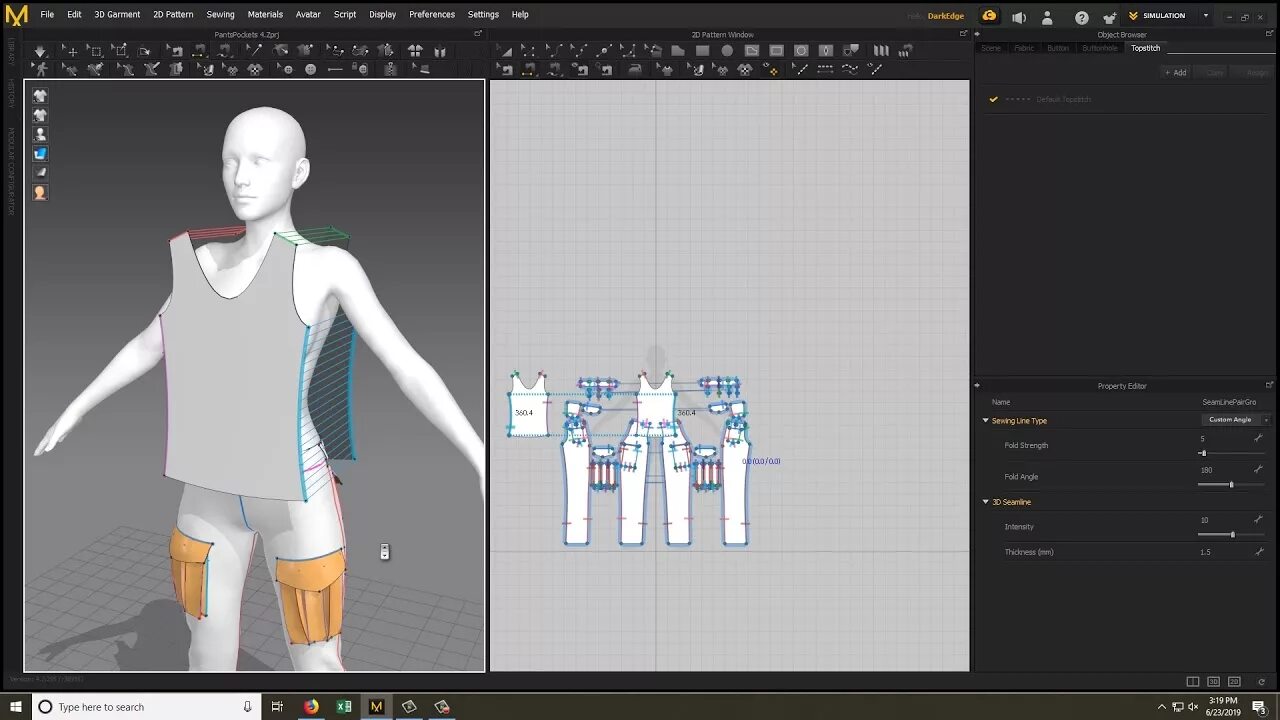Activate 3D Free Sewing tool
This screenshot has width=1280, height=720.
226,51
